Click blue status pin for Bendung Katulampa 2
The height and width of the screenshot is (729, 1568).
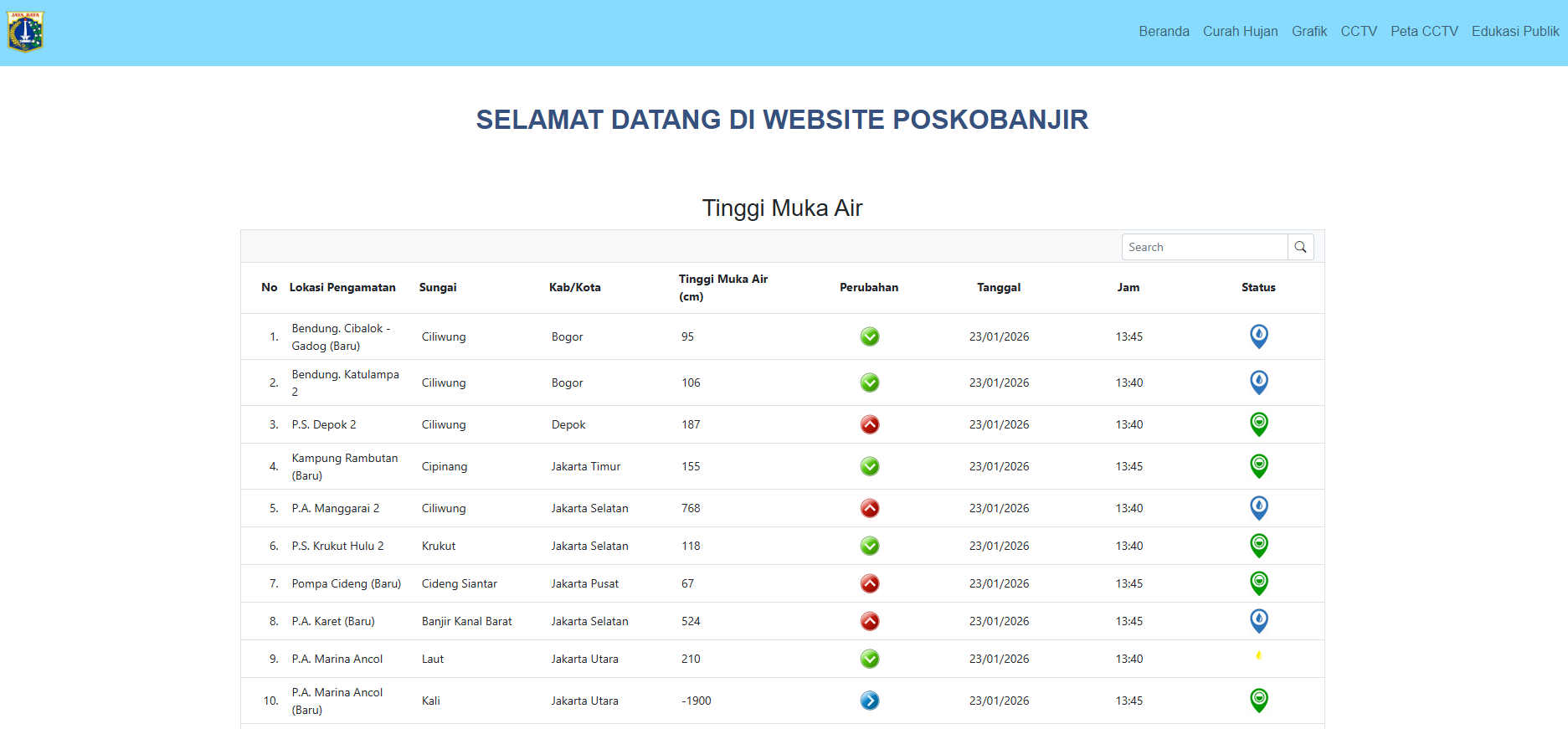[1258, 382]
